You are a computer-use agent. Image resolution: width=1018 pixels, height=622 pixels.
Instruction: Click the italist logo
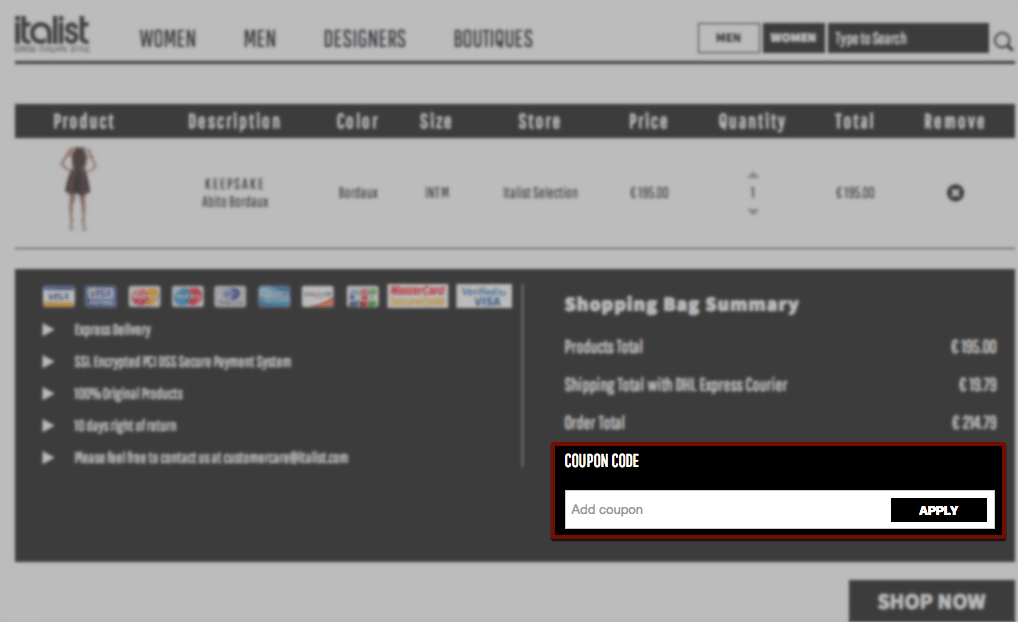pyautogui.click(x=52, y=33)
